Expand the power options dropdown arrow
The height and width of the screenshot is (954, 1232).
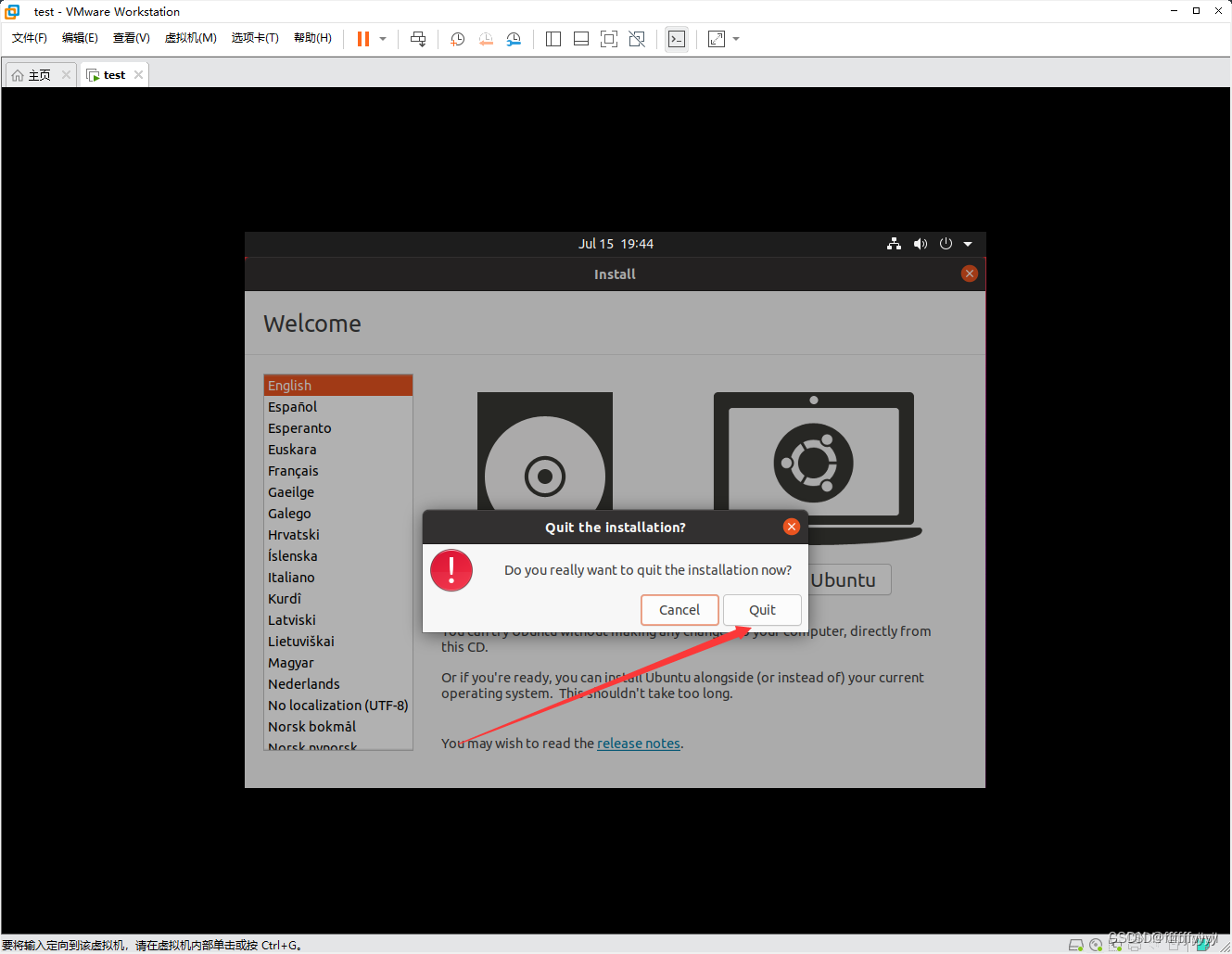[383, 39]
